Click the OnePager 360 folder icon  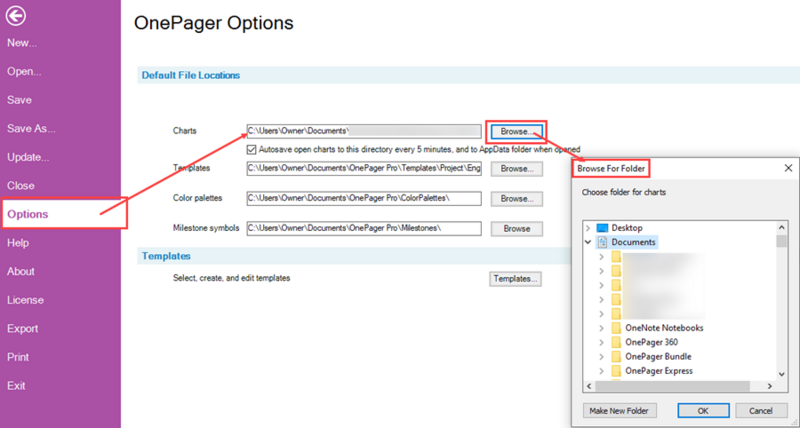coord(616,342)
